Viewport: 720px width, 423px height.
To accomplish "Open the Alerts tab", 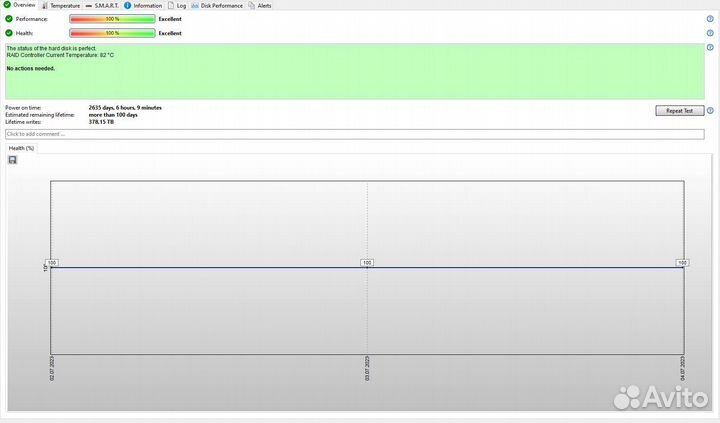I will point(259,5).
